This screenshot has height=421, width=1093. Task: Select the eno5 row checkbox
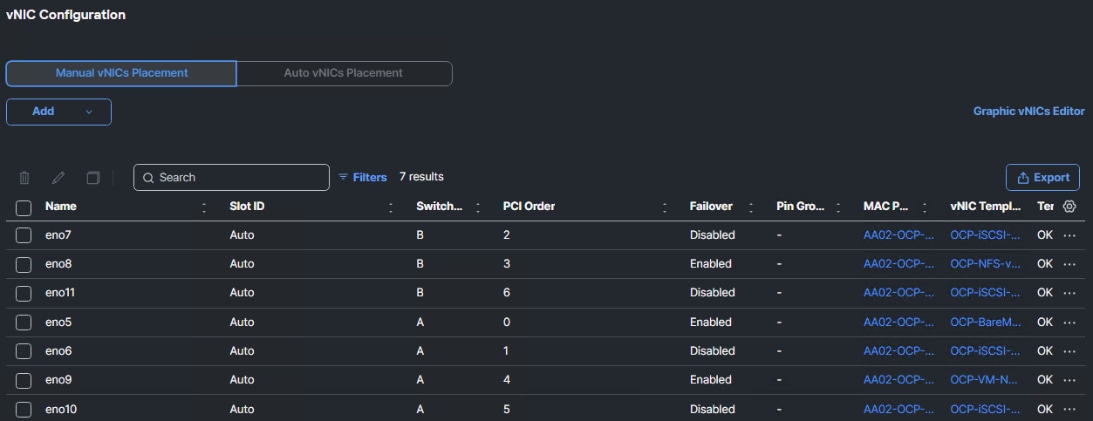pyautogui.click(x=24, y=322)
